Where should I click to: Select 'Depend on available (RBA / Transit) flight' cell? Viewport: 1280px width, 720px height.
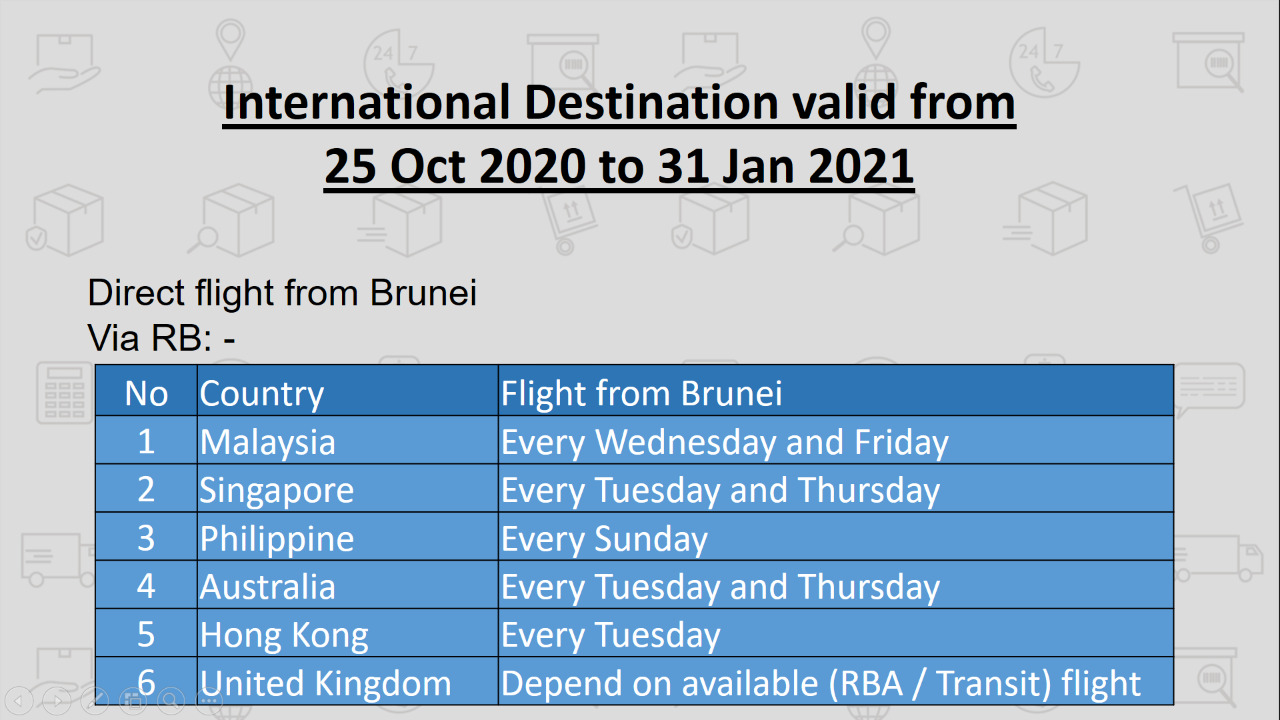tap(836, 682)
